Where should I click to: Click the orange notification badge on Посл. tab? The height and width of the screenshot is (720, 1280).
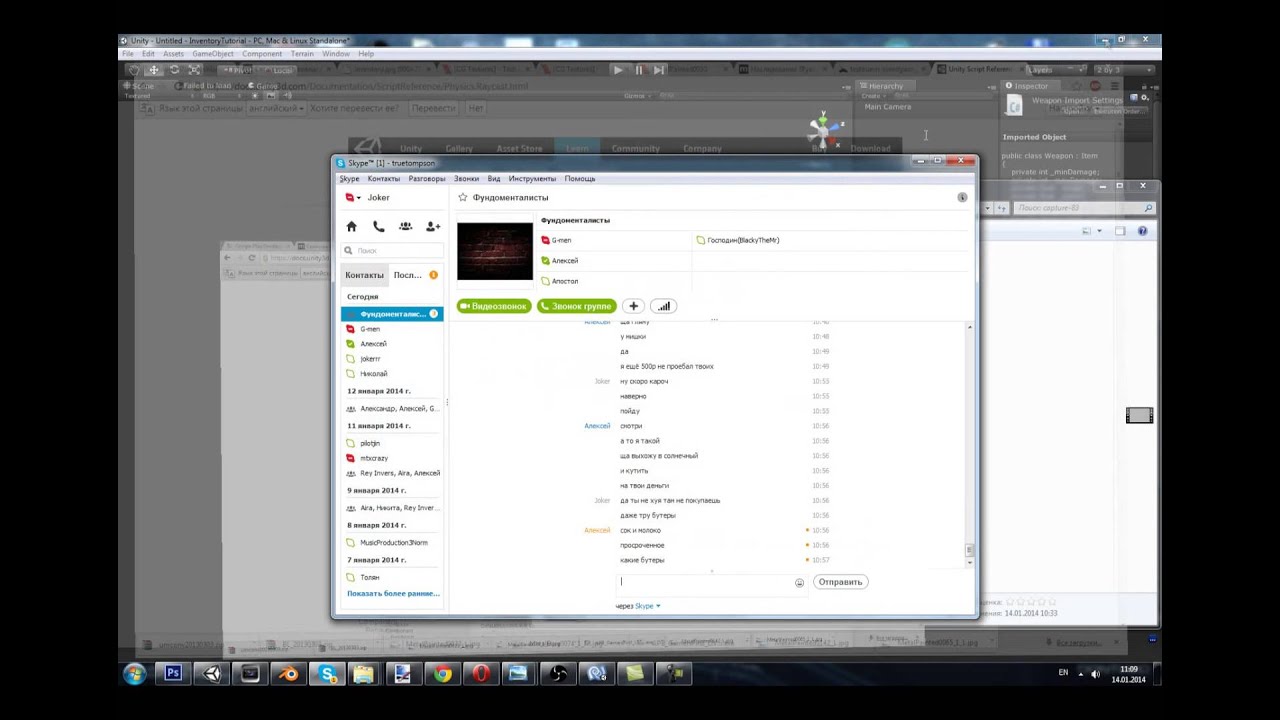[x=433, y=275]
